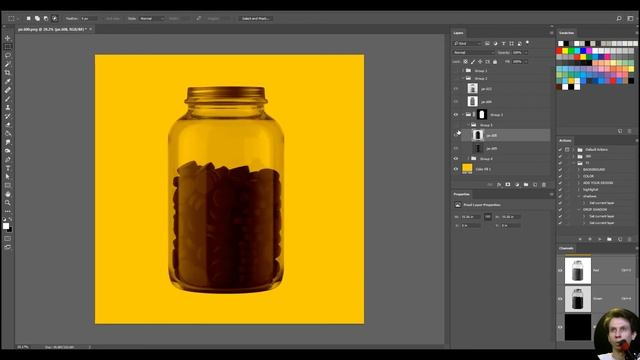Click the play action button in Actions panel
The image size is (640, 360).
(x=600, y=239)
